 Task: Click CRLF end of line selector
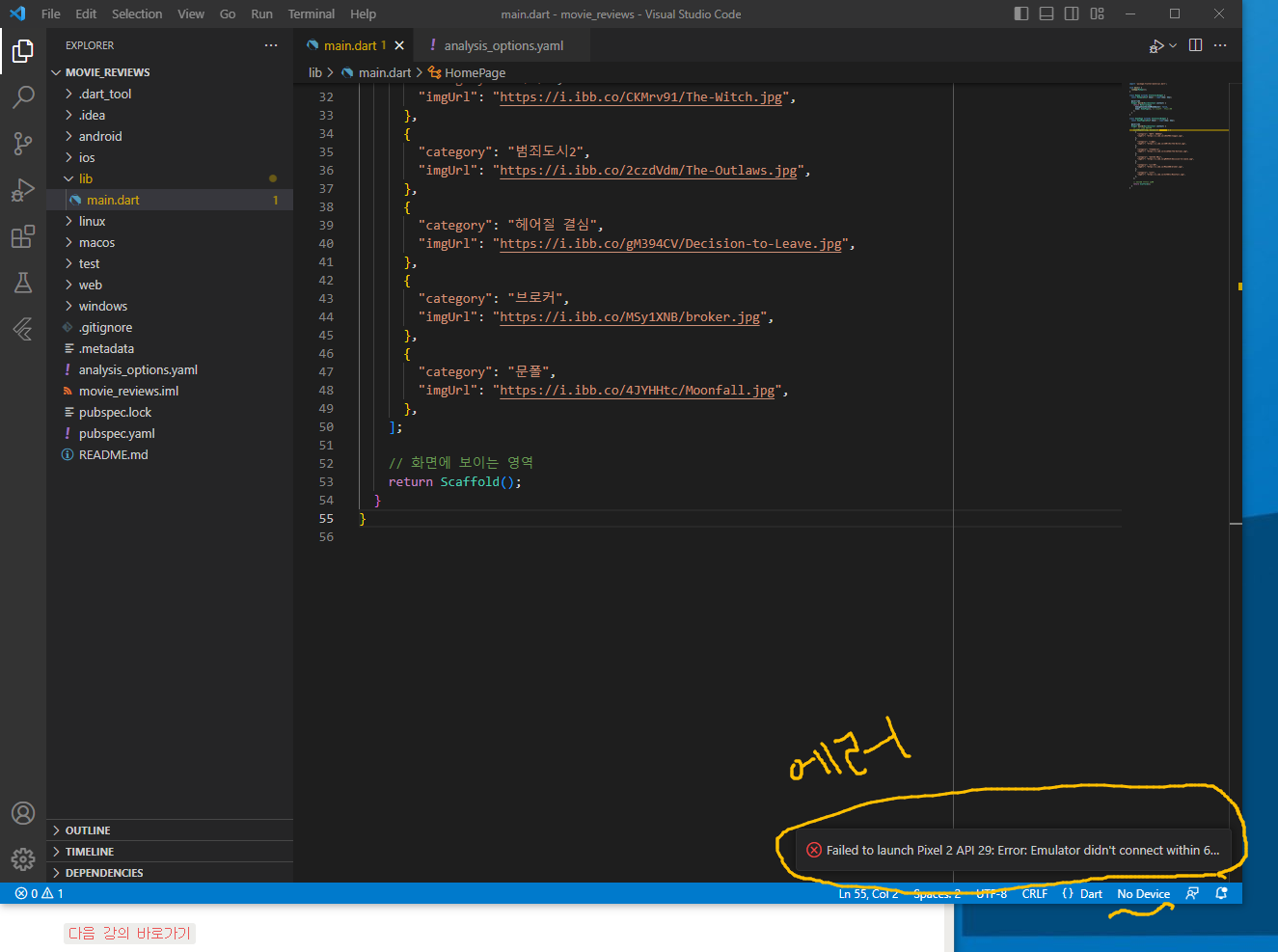click(x=1034, y=893)
